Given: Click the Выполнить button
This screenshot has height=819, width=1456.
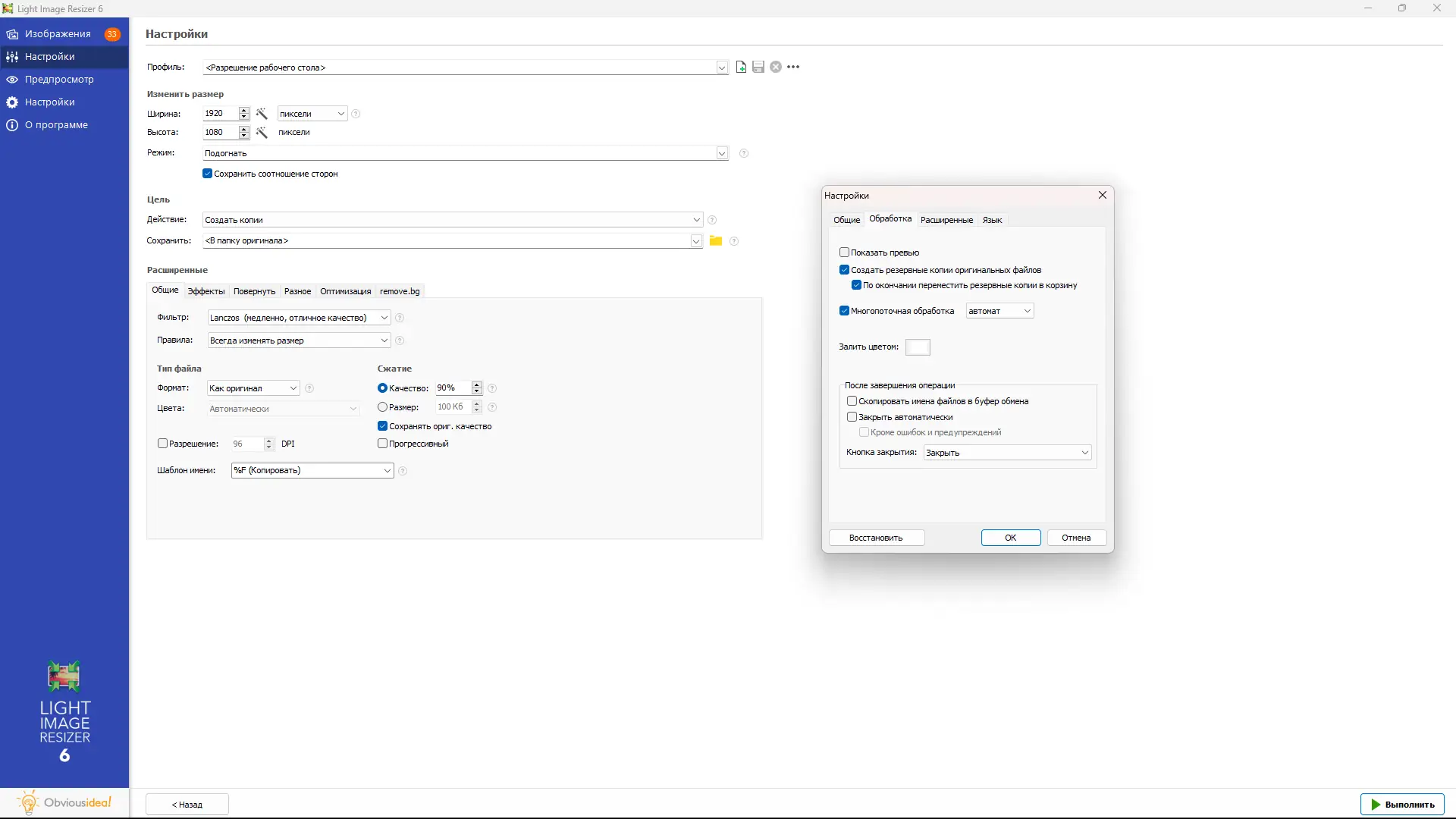Looking at the screenshot, I should coord(1401,805).
